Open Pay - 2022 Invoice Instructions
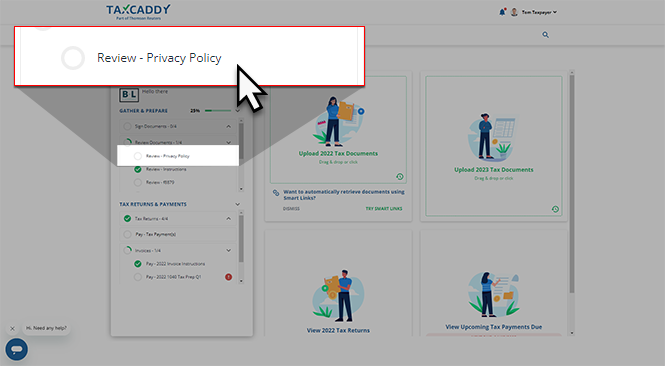 175,264
